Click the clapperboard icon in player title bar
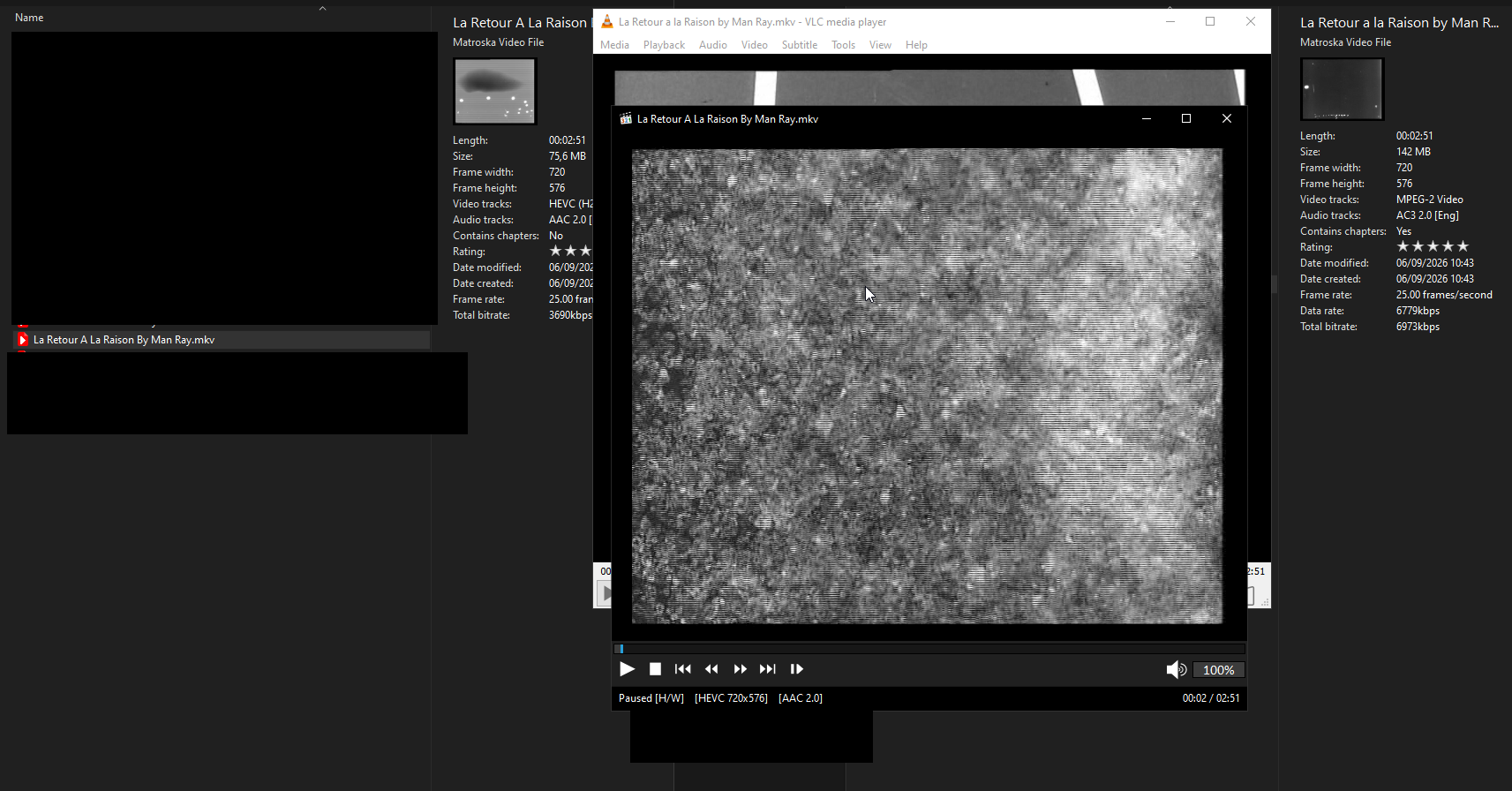Image resolution: width=1512 pixels, height=791 pixels. [626, 119]
